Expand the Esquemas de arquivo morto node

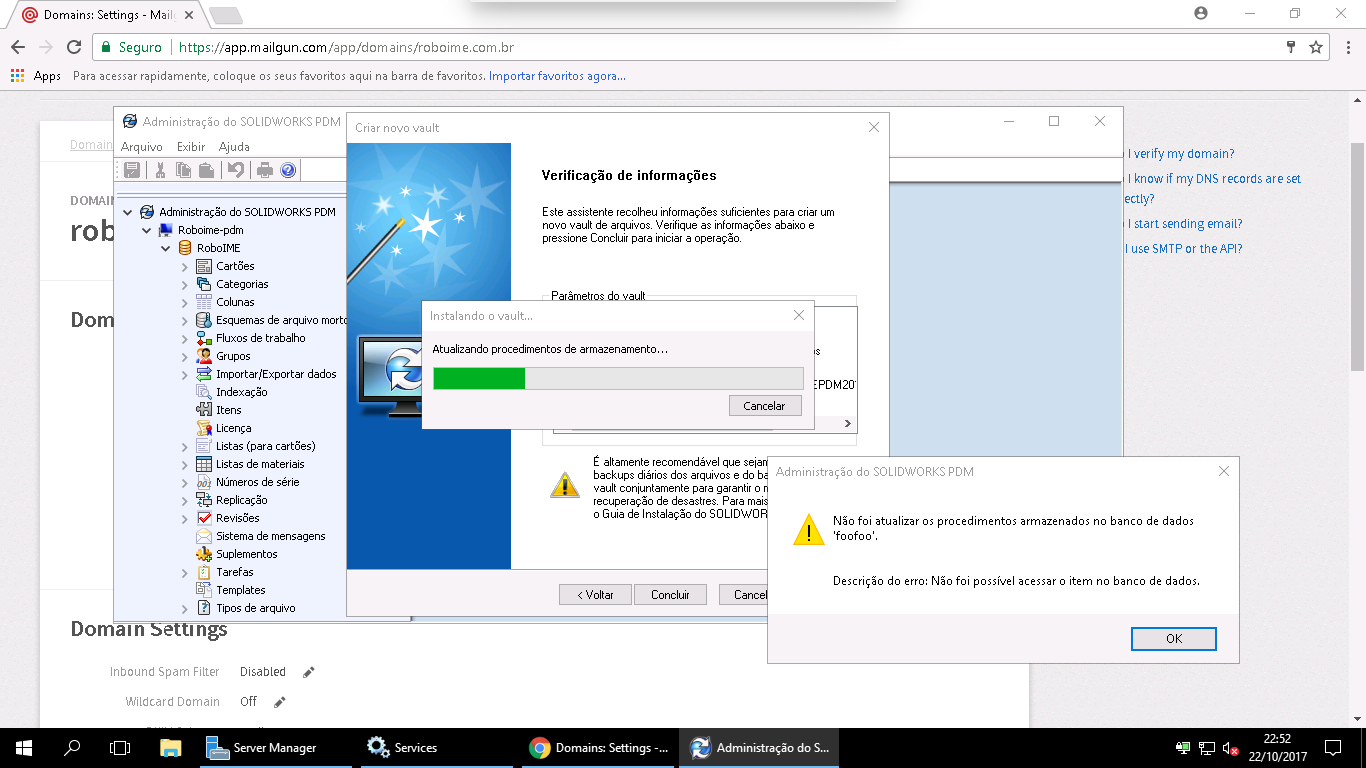tap(185, 320)
